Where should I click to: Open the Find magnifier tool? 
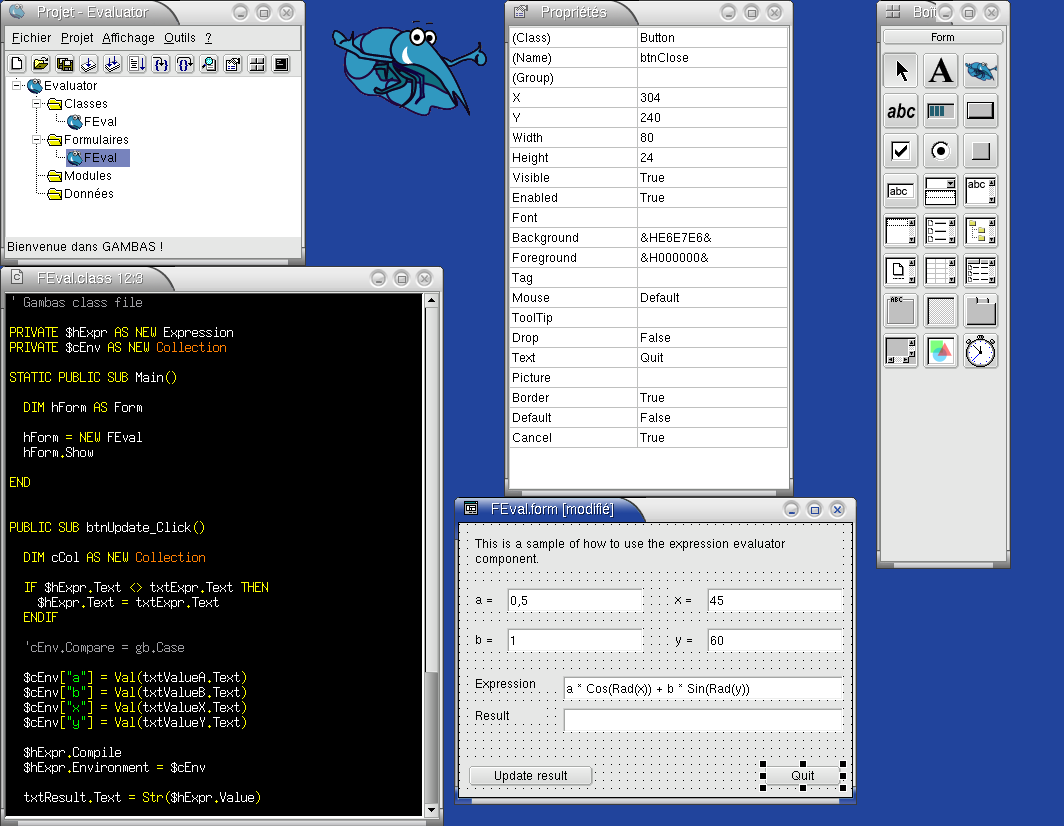tap(209, 64)
